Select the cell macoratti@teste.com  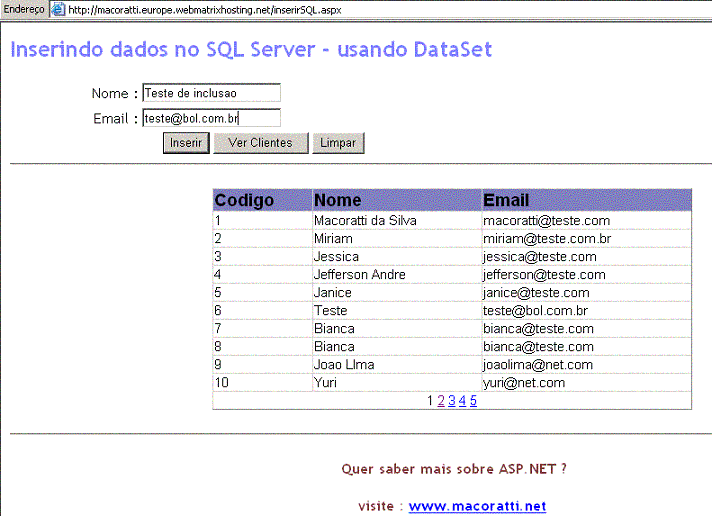click(586, 221)
